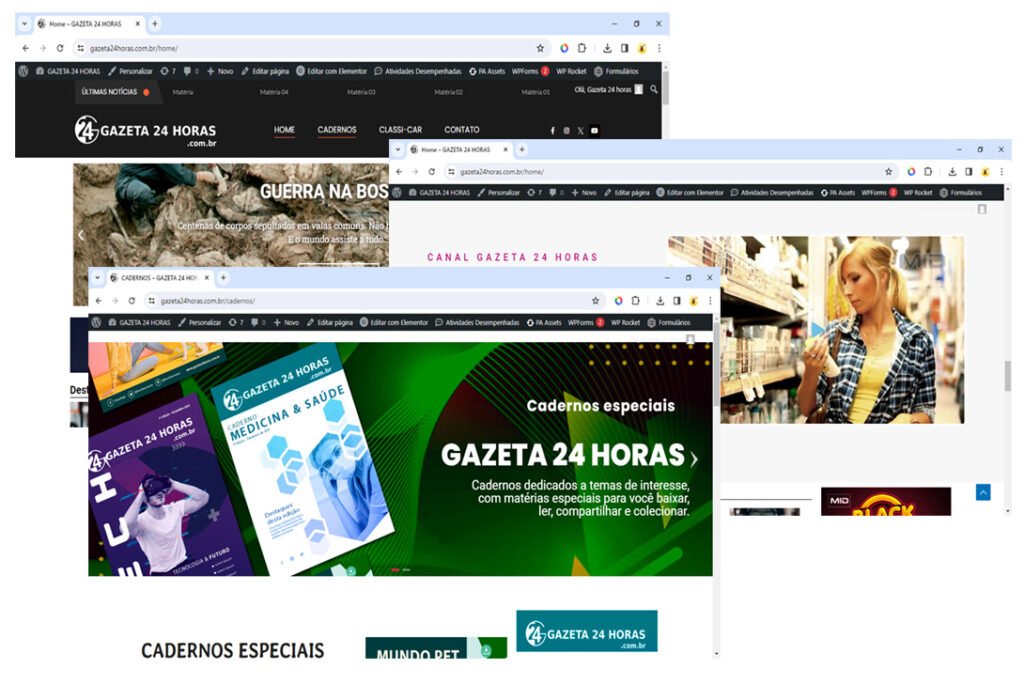Open the tab search dropdown in the right Home window
Screen dimensions: 1024x684
coord(398,150)
